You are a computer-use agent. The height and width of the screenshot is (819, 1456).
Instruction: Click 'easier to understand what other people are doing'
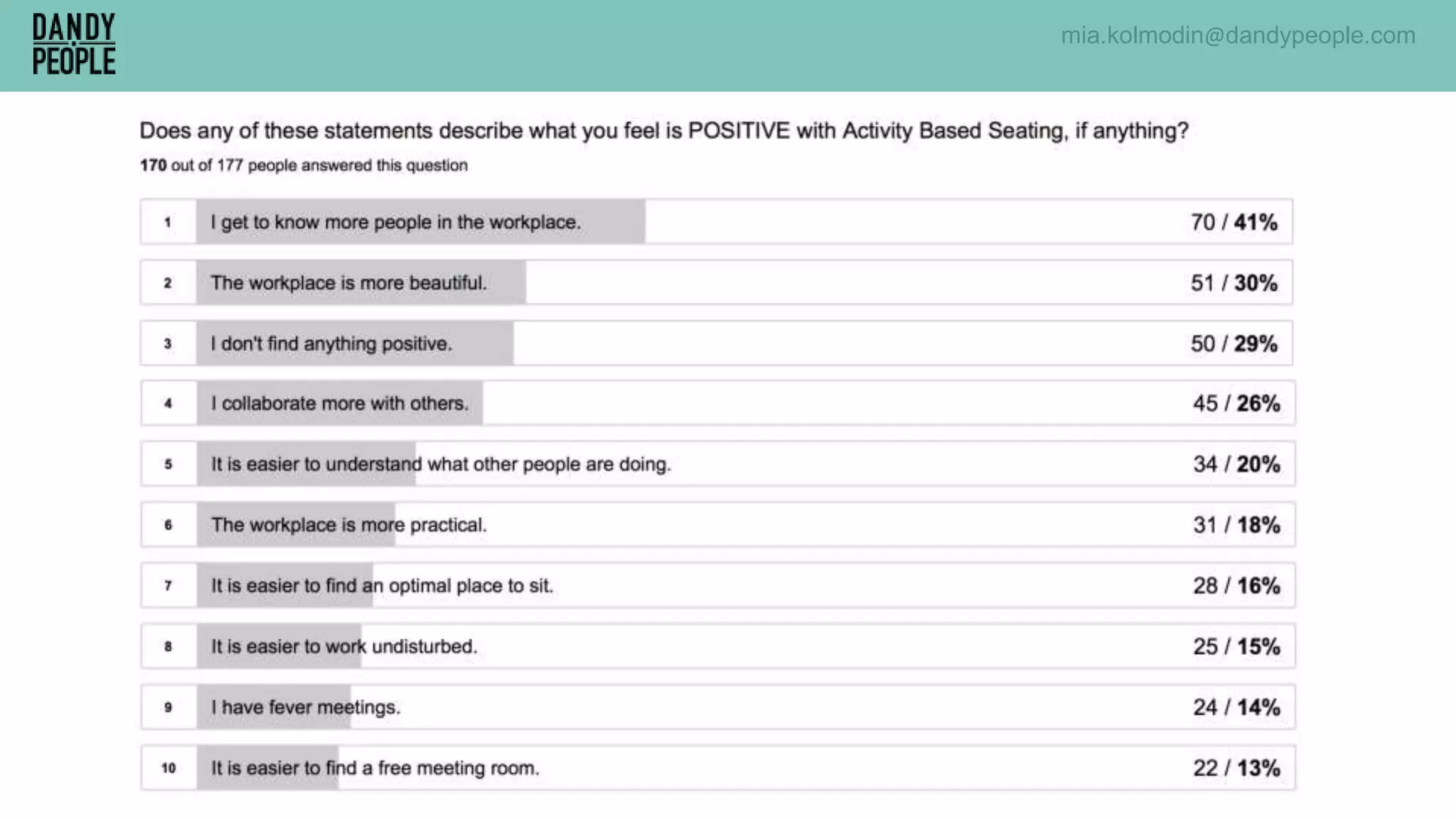(x=441, y=464)
